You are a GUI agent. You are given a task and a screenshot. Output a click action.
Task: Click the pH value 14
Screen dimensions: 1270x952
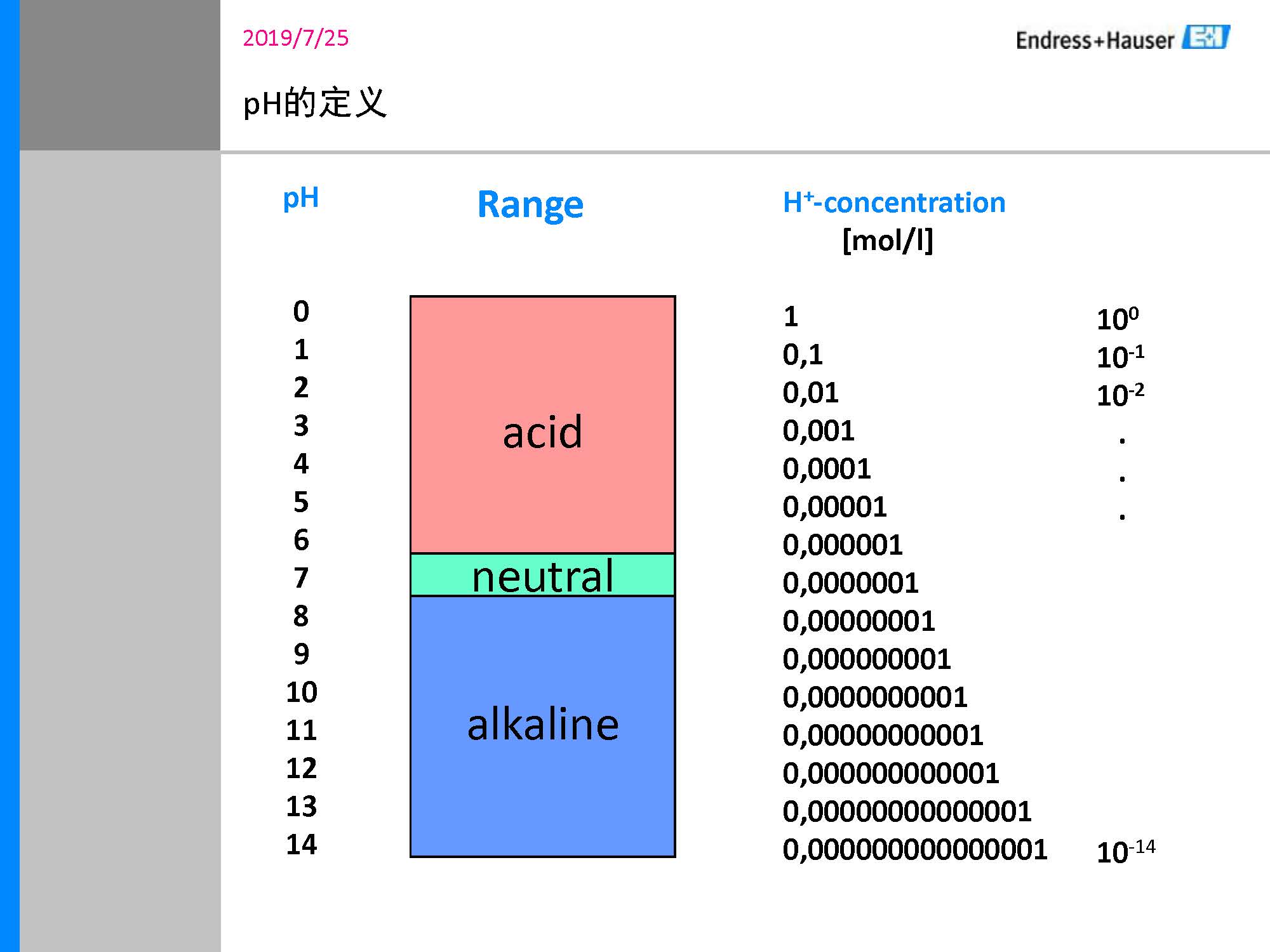[301, 844]
